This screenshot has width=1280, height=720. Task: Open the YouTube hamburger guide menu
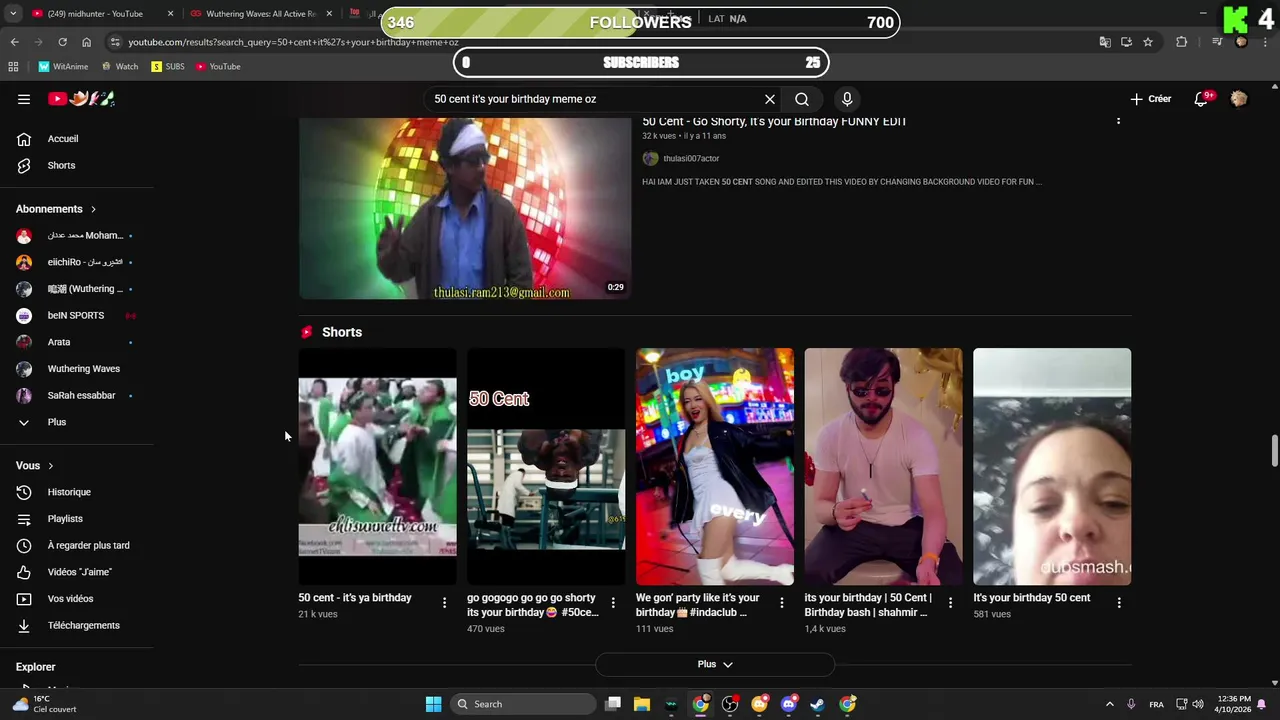coord(24,99)
